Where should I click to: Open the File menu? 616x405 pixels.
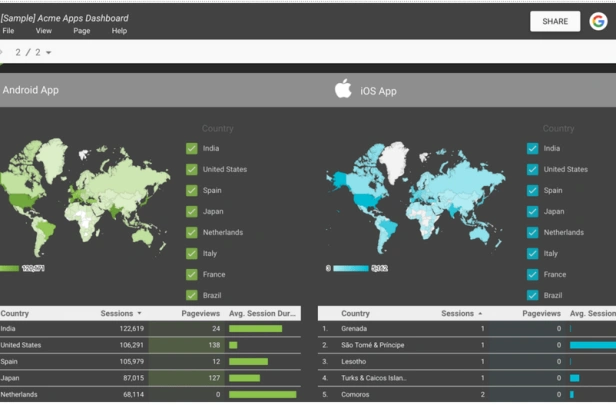pos(8,31)
